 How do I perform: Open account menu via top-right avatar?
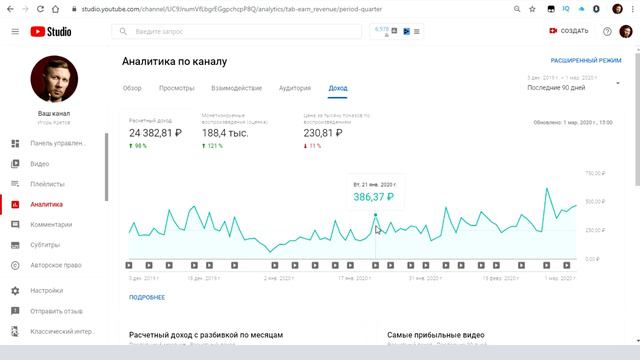tap(626, 31)
